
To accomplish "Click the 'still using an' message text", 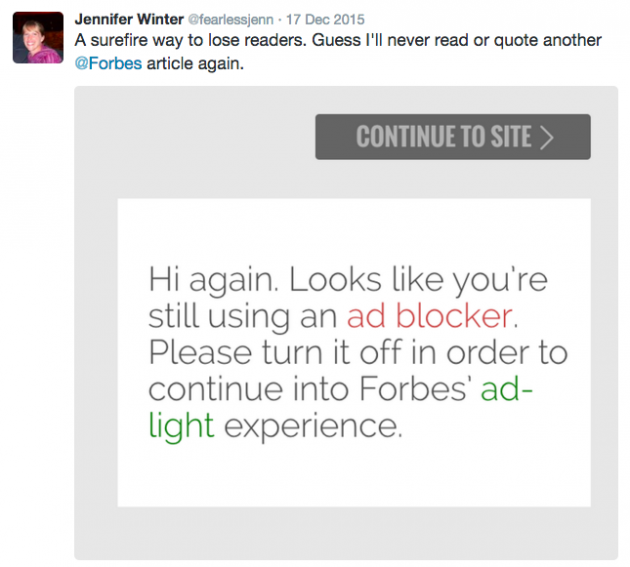I will (x=243, y=317).
